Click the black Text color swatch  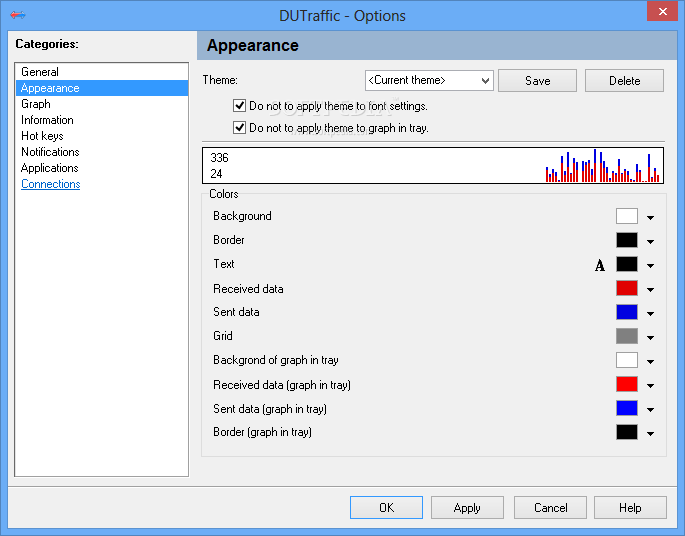coord(626,264)
